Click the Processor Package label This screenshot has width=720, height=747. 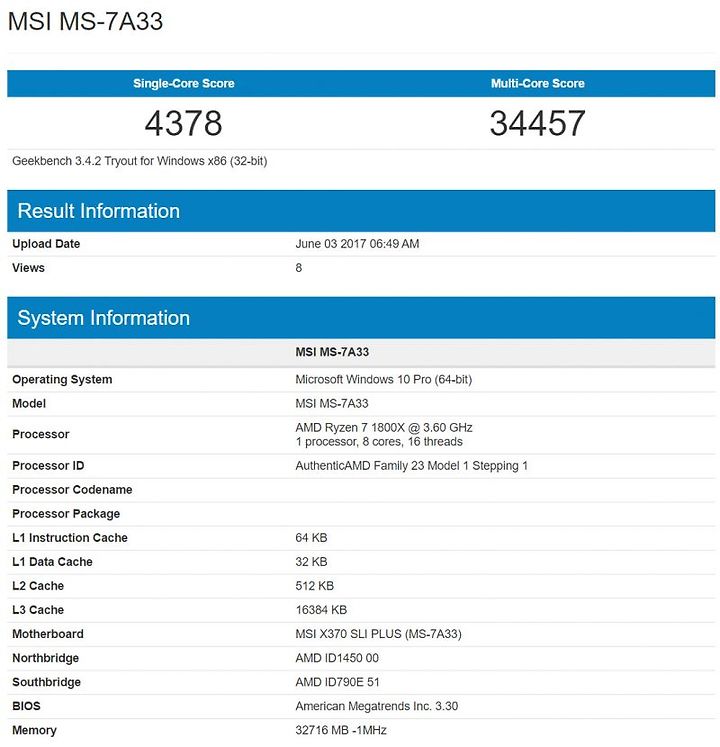66,514
